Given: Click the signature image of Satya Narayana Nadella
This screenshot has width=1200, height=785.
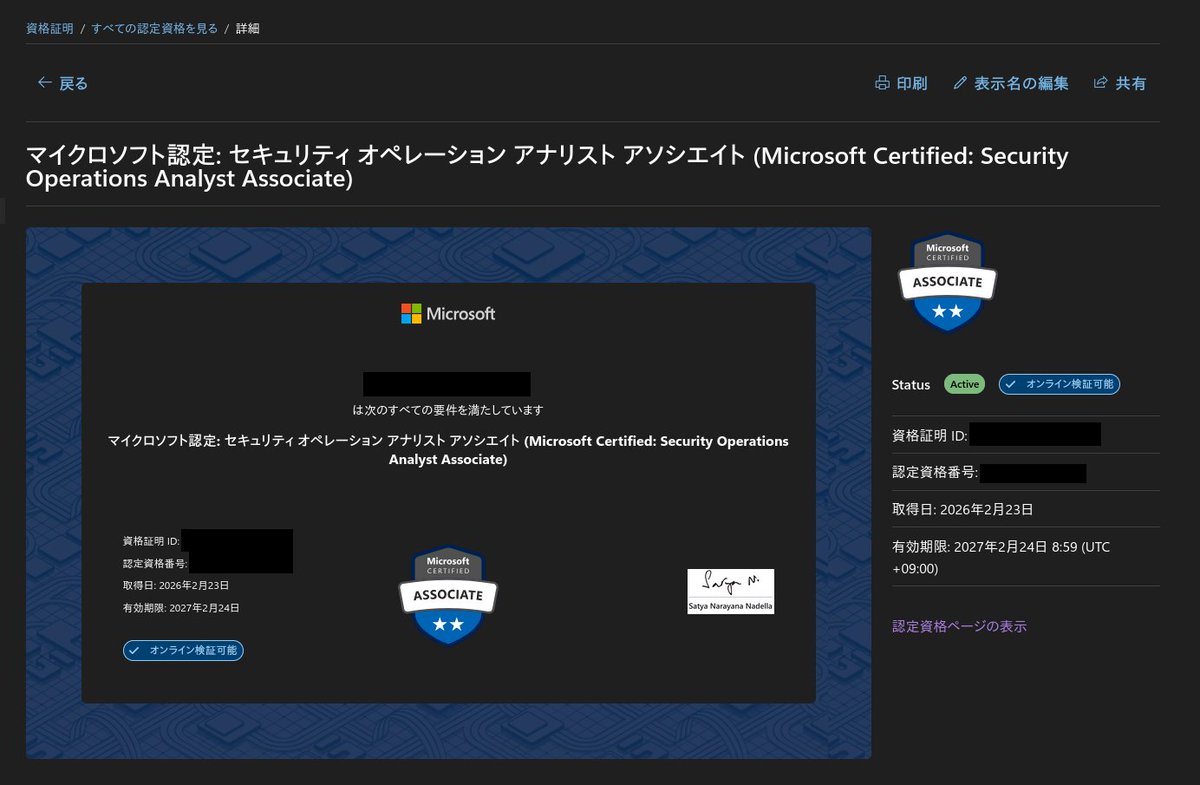Looking at the screenshot, I should point(730,591).
